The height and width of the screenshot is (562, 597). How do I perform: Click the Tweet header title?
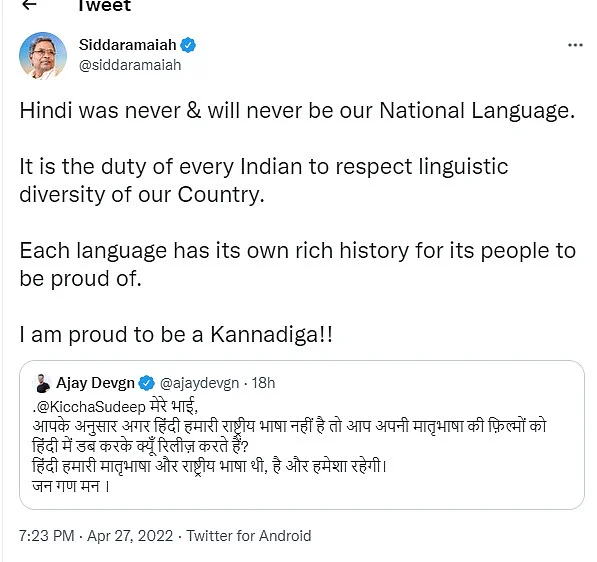[104, 5]
